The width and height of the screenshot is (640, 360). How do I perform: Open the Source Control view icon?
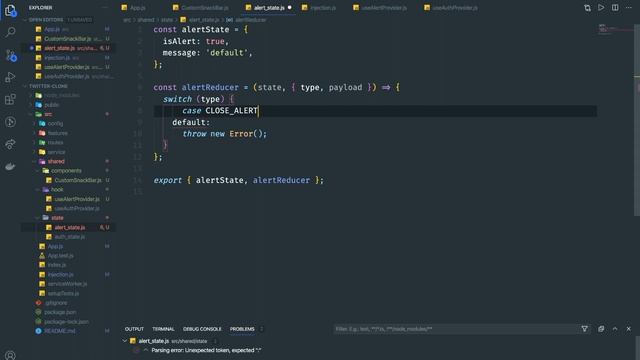(x=10, y=55)
